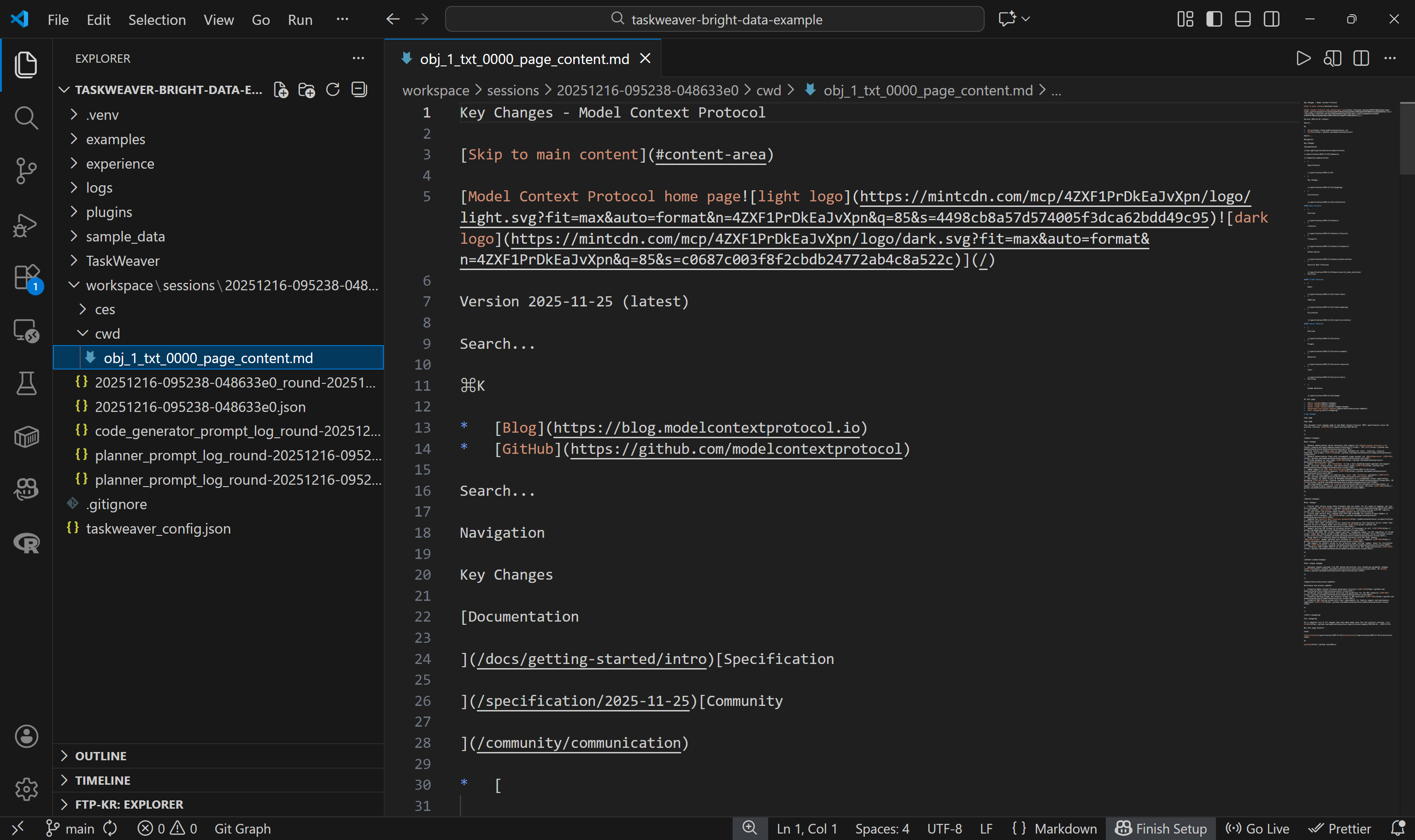Open the Remote Explorer icon
The width and height of the screenshot is (1415, 840).
[x=26, y=331]
